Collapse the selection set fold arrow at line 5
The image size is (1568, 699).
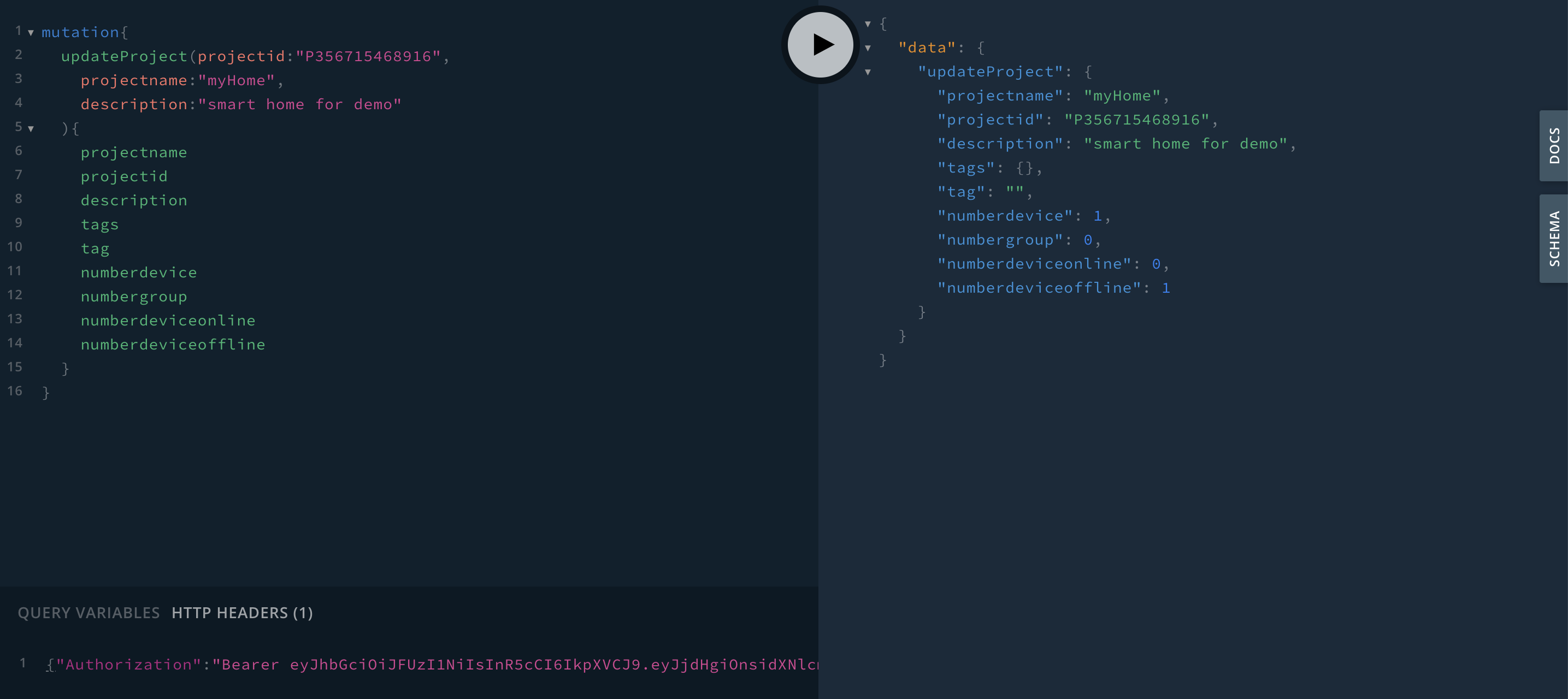[x=31, y=129]
